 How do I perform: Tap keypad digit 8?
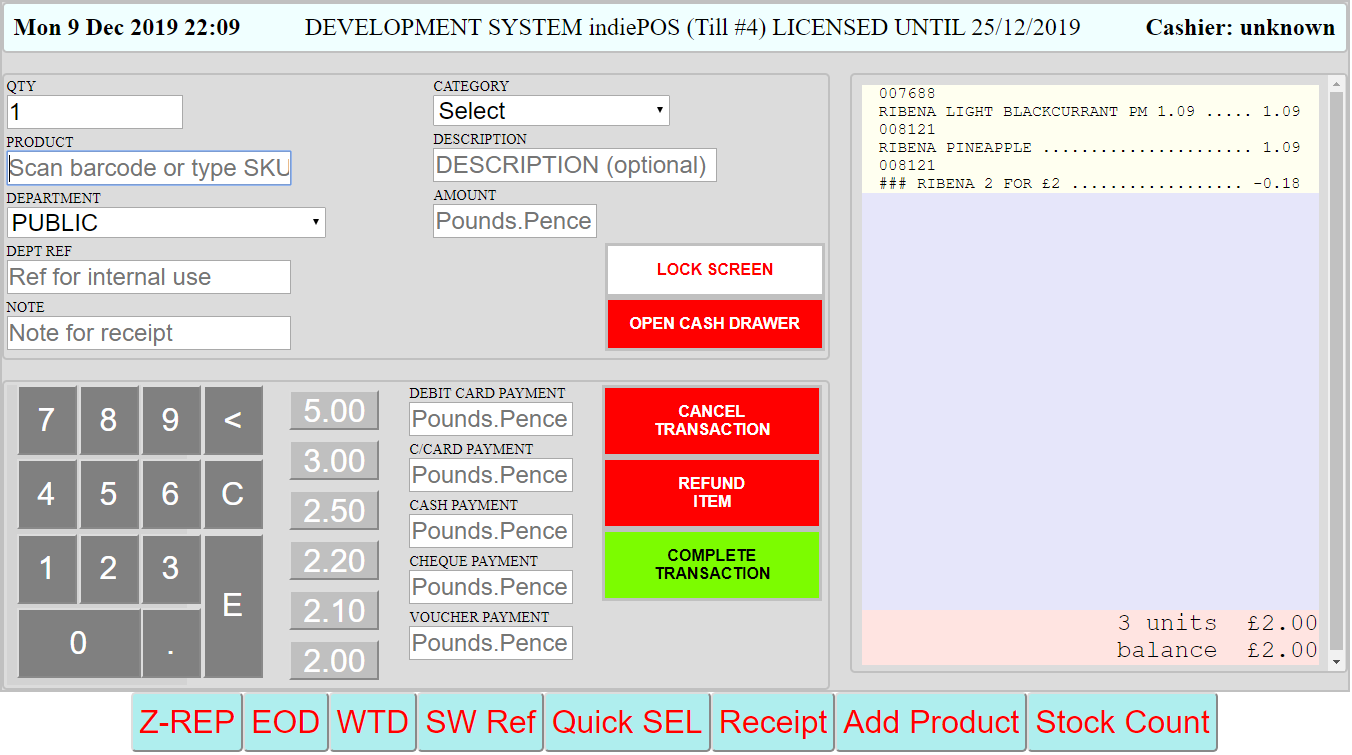(109, 420)
